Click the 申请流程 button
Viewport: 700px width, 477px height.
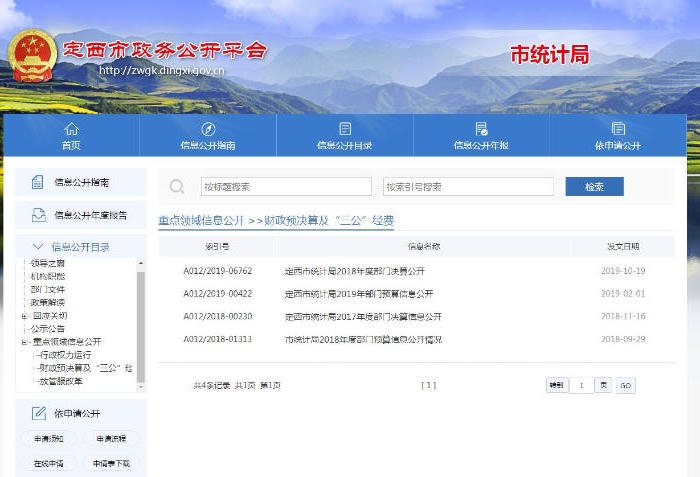[111, 439]
